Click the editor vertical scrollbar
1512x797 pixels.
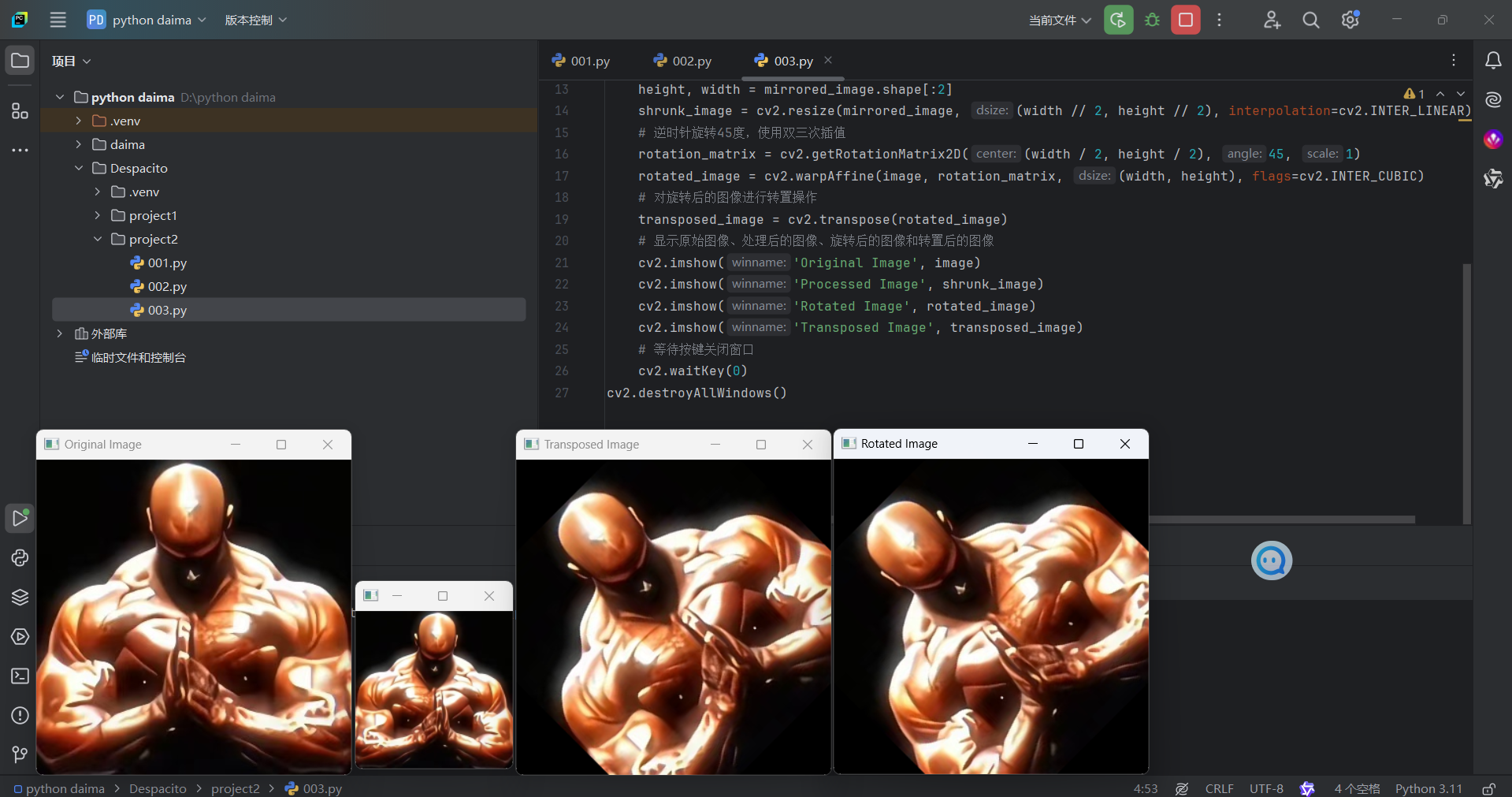point(1466,393)
